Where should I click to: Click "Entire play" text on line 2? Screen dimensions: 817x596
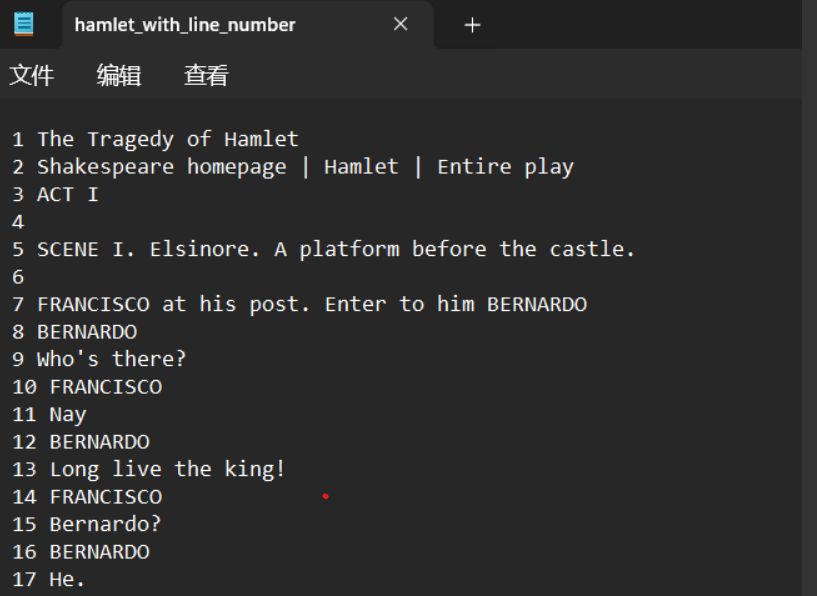click(x=505, y=167)
